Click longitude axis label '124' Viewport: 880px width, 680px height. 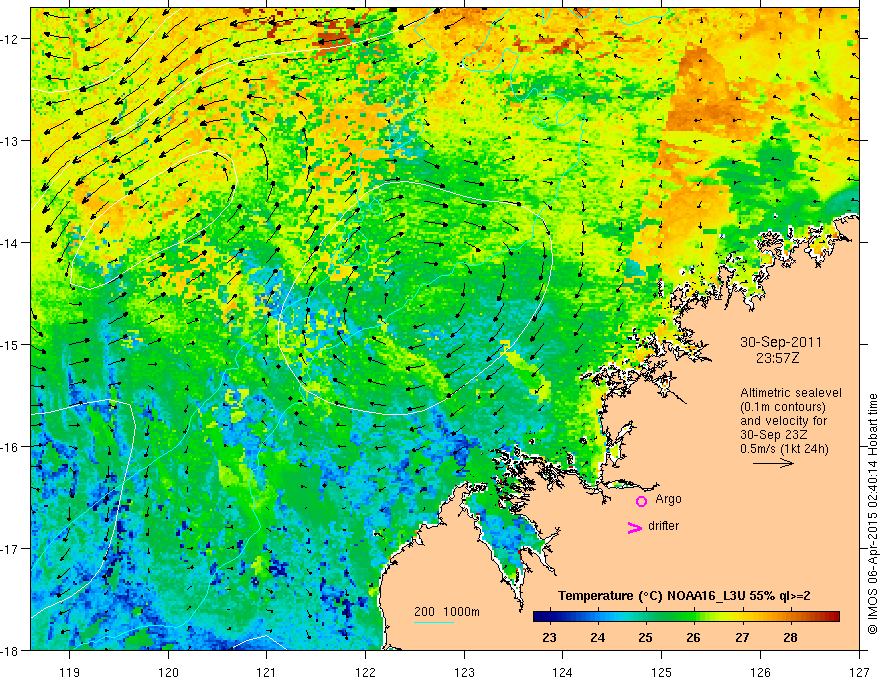point(563,672)
